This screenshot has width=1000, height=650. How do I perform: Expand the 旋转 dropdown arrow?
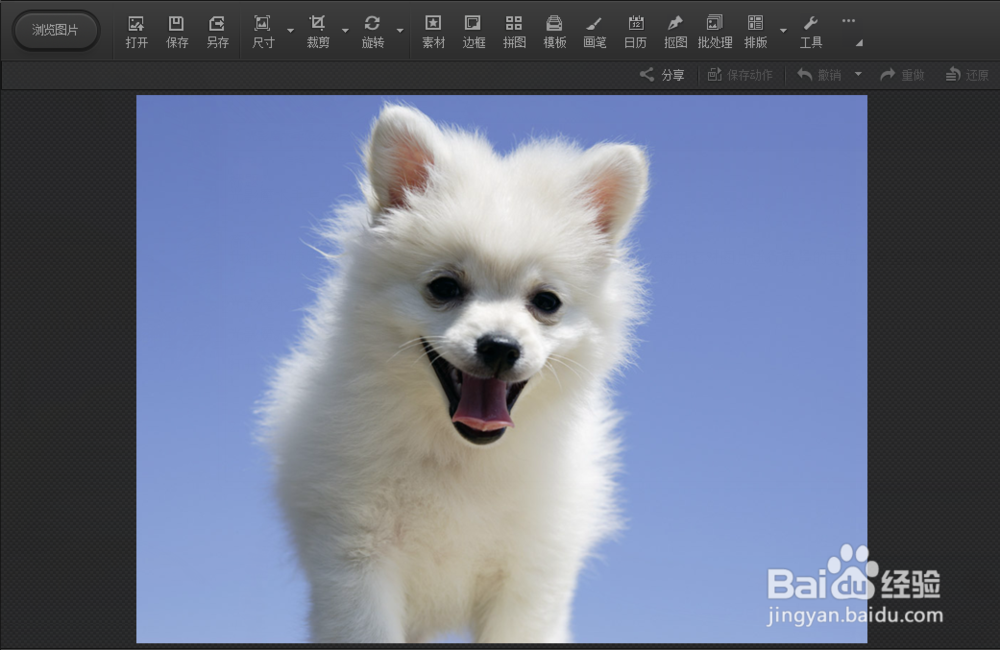pyautogui.click(x=400, y=31)
